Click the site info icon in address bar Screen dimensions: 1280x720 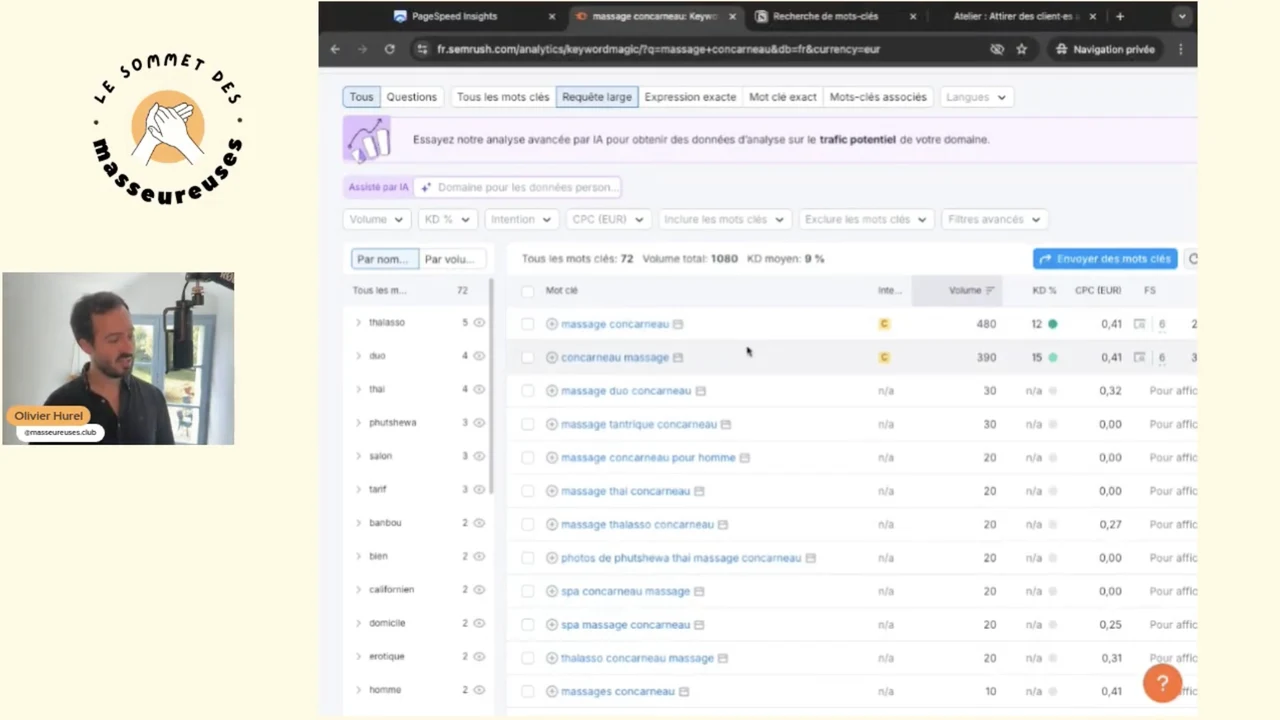[x=423, y=49]
